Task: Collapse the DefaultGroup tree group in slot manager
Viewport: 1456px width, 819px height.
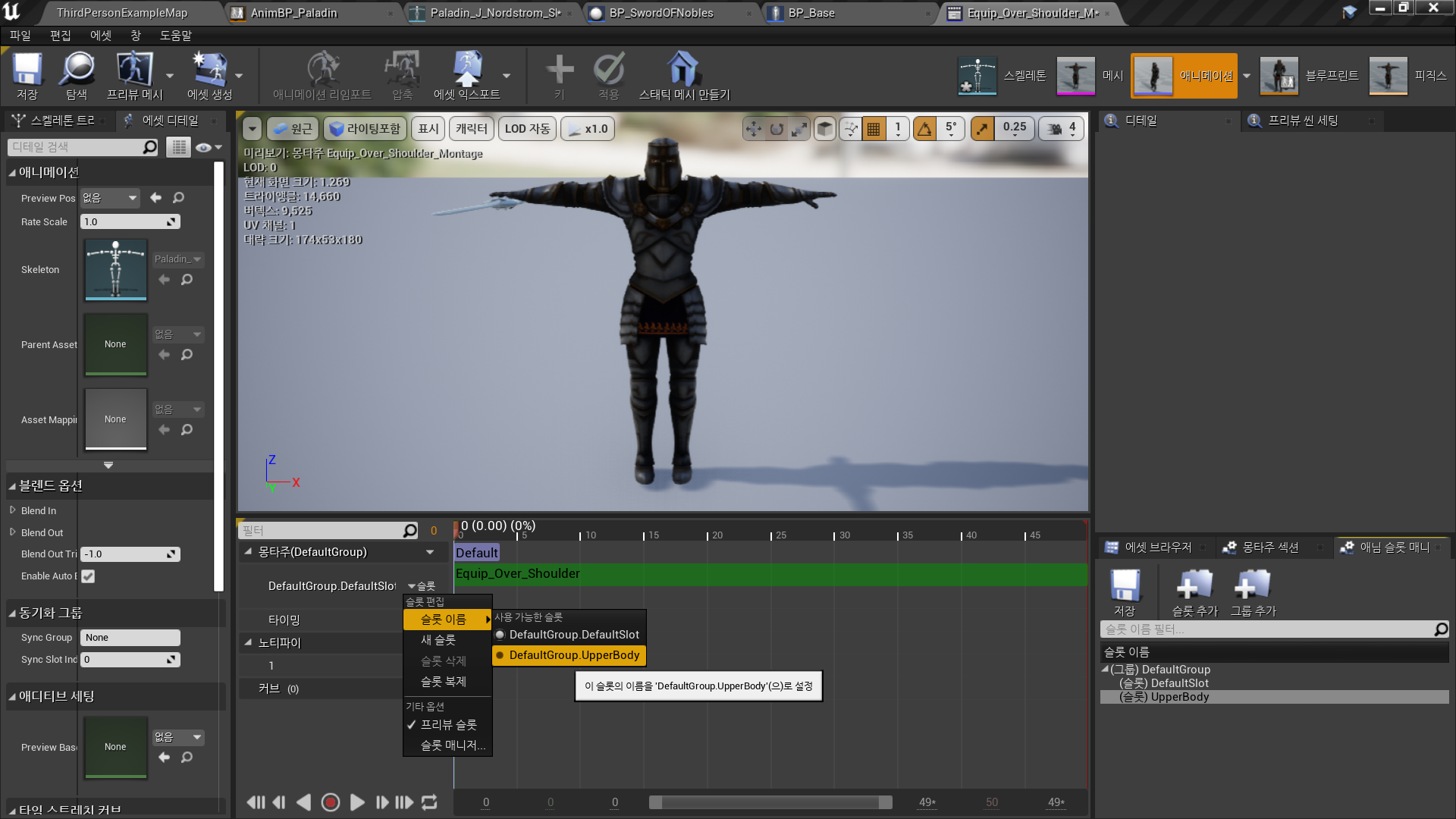Action: [x=1105, y=669]
